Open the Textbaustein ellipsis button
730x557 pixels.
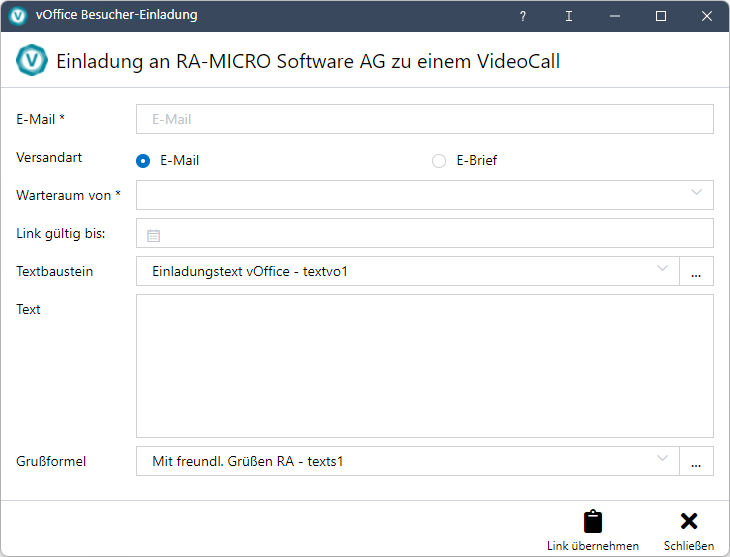click(696, 271)
